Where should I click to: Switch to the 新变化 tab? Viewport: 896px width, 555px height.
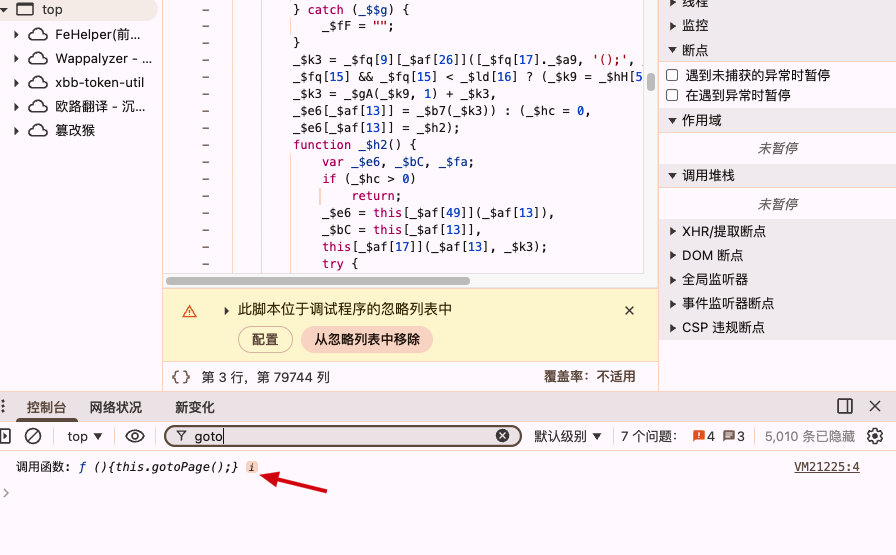pos(194,408)
